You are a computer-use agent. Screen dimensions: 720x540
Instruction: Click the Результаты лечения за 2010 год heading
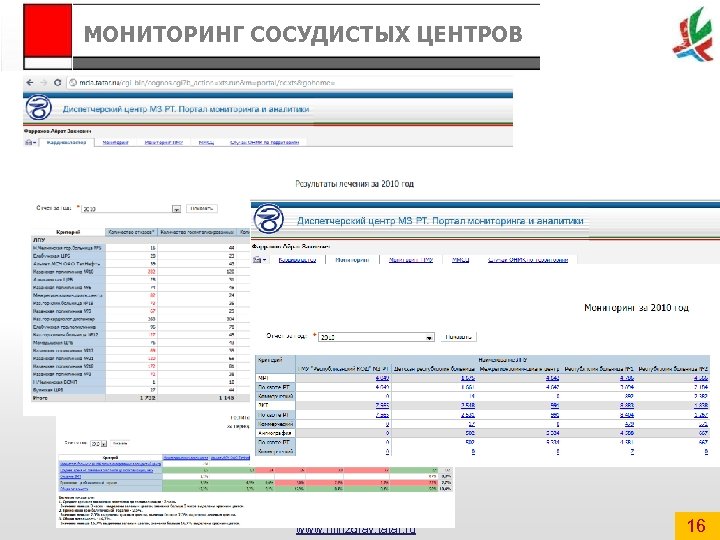pyautogui.click(x=354, y=184)
